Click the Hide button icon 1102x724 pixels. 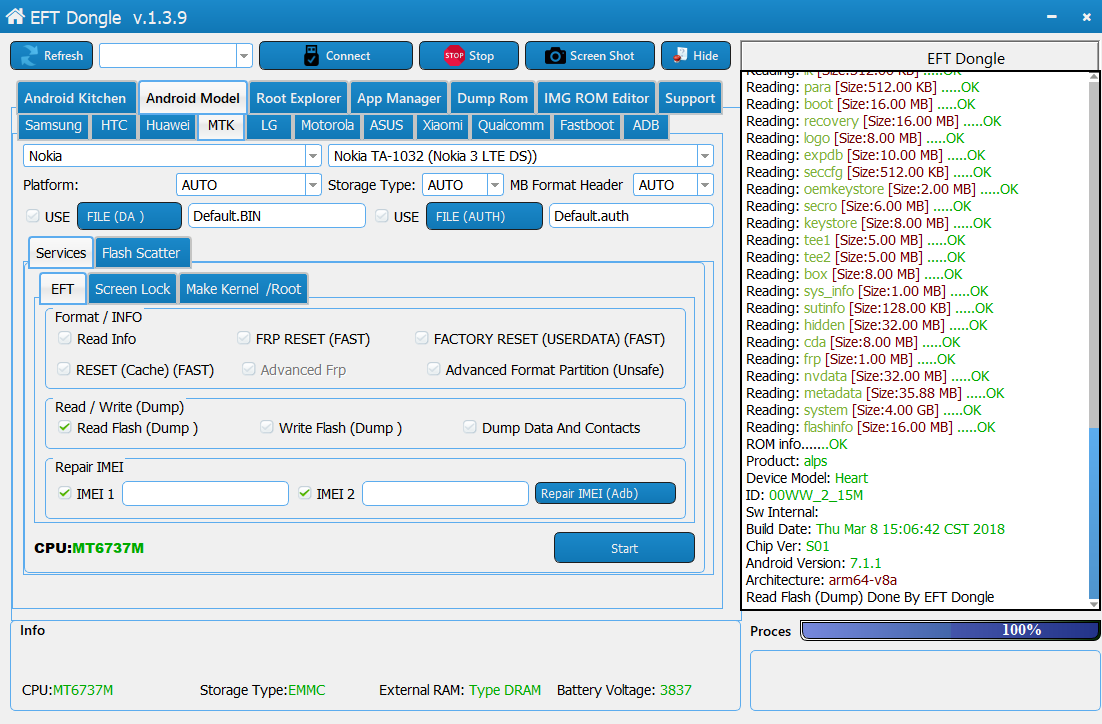pos(680,55)
